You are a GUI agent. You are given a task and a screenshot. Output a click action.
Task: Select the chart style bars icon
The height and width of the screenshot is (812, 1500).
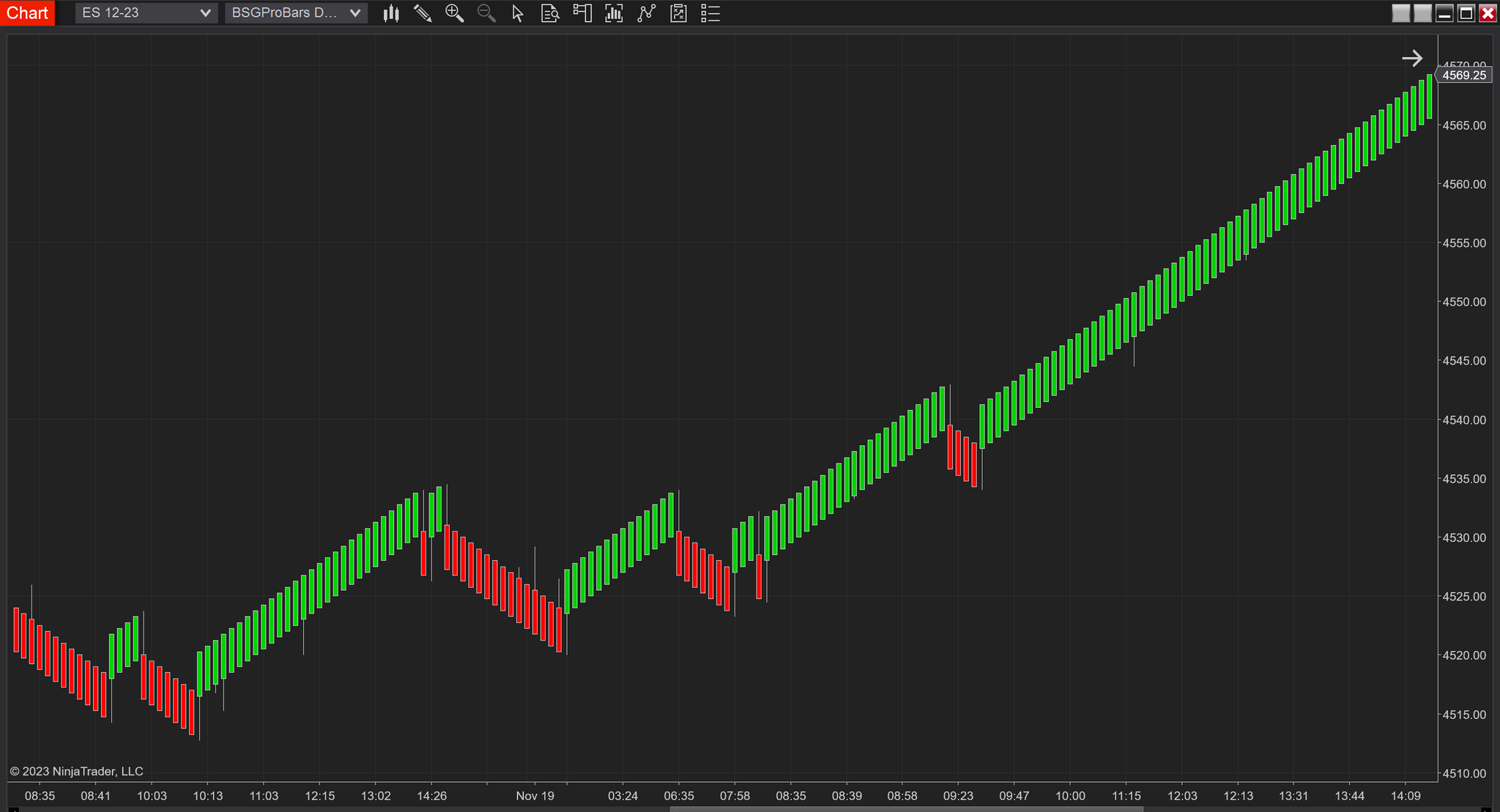pyautogui.click(x=391, y=13)
